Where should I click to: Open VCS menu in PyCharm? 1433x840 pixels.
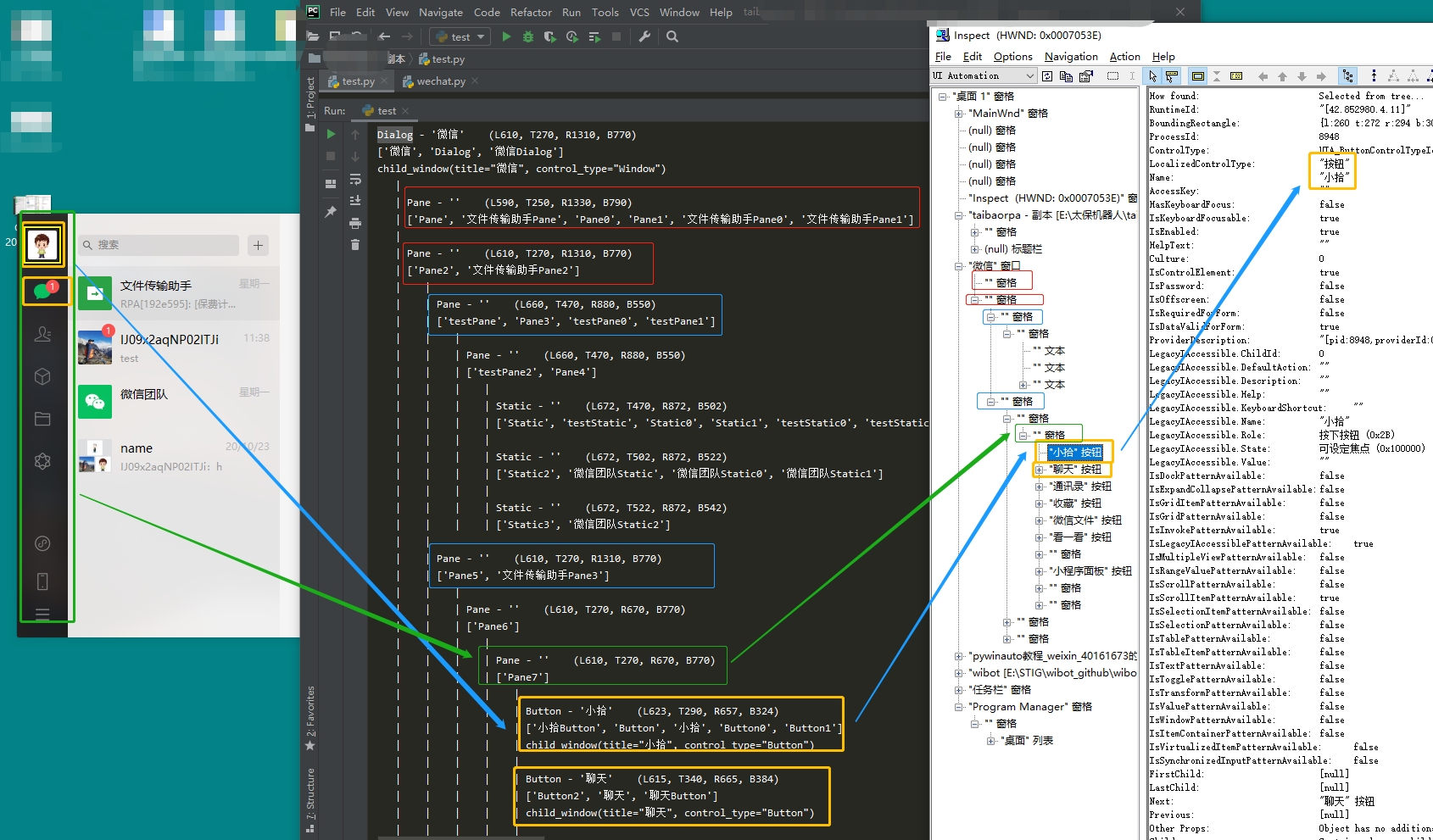coord(639,12)
